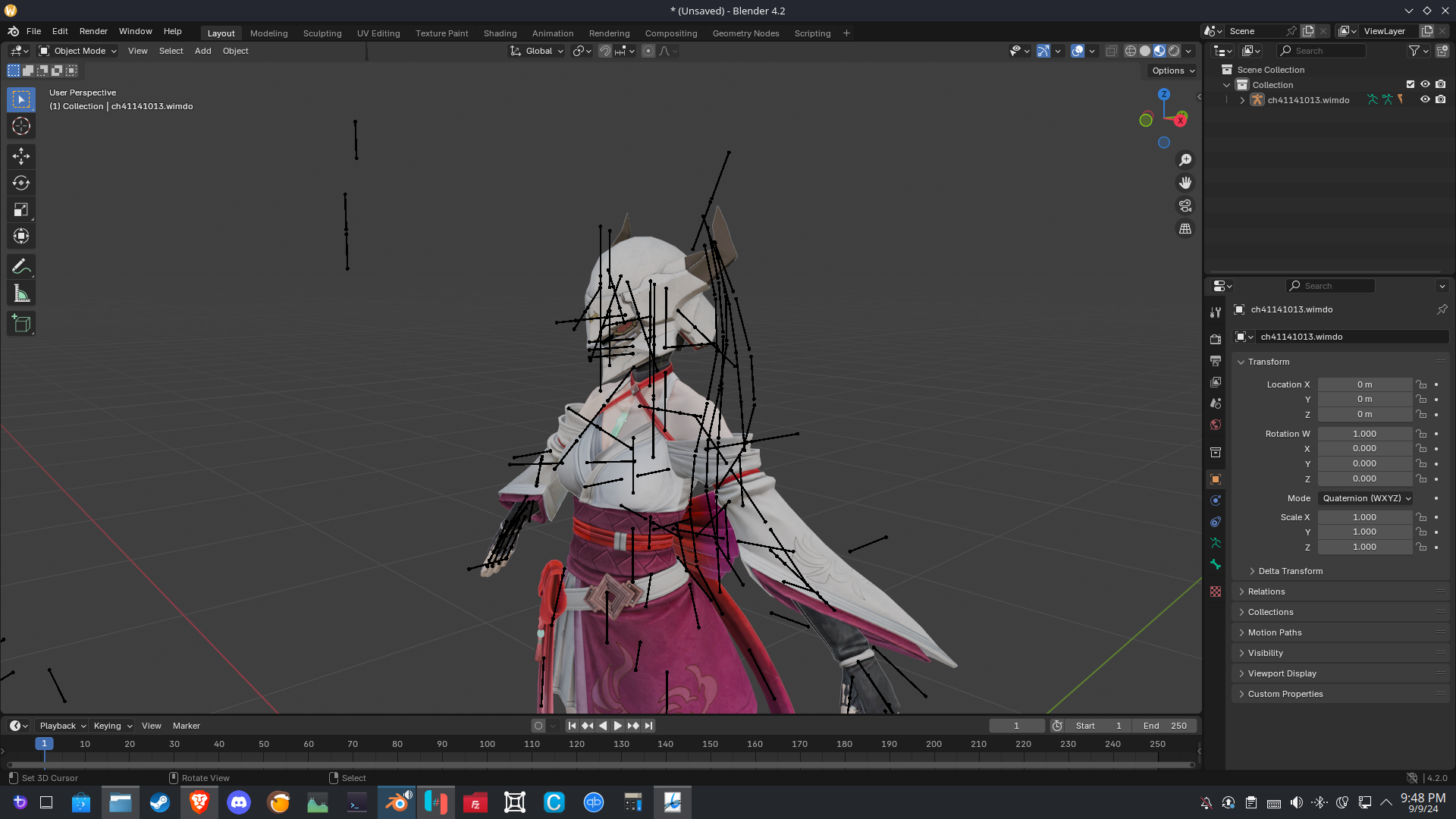Toggle snapping magnet in viewport header
The height and width of the screenshot is (819, 1456).
604,51
